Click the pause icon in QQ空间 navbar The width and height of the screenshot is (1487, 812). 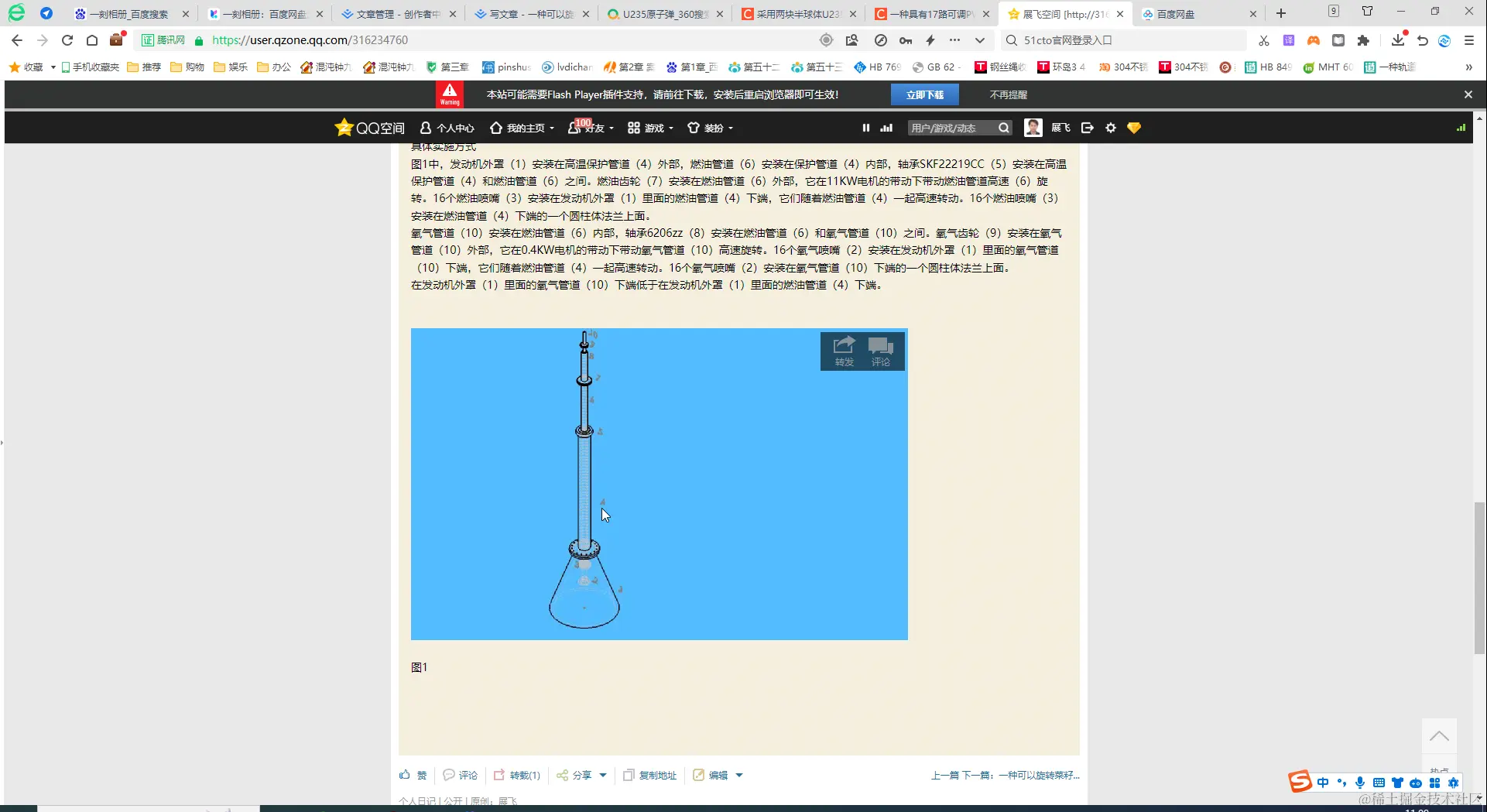(865, 127)
